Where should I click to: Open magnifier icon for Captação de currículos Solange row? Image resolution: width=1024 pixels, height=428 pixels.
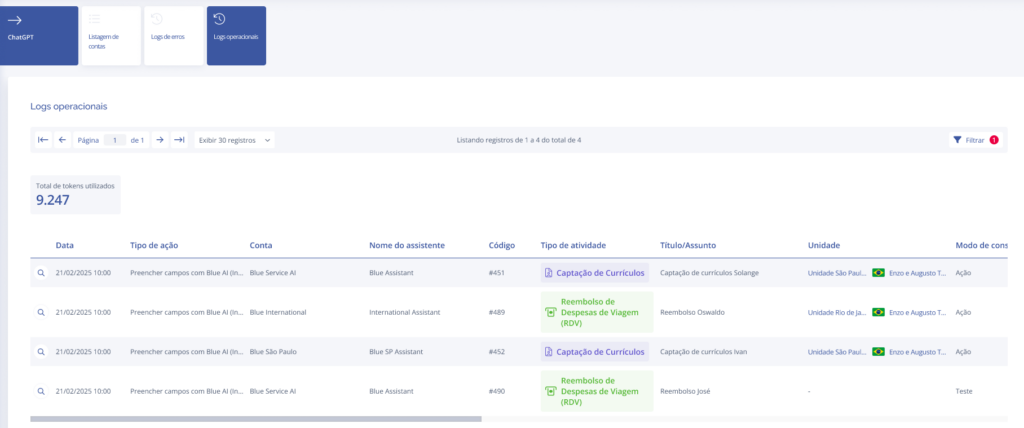click(41, 272)
